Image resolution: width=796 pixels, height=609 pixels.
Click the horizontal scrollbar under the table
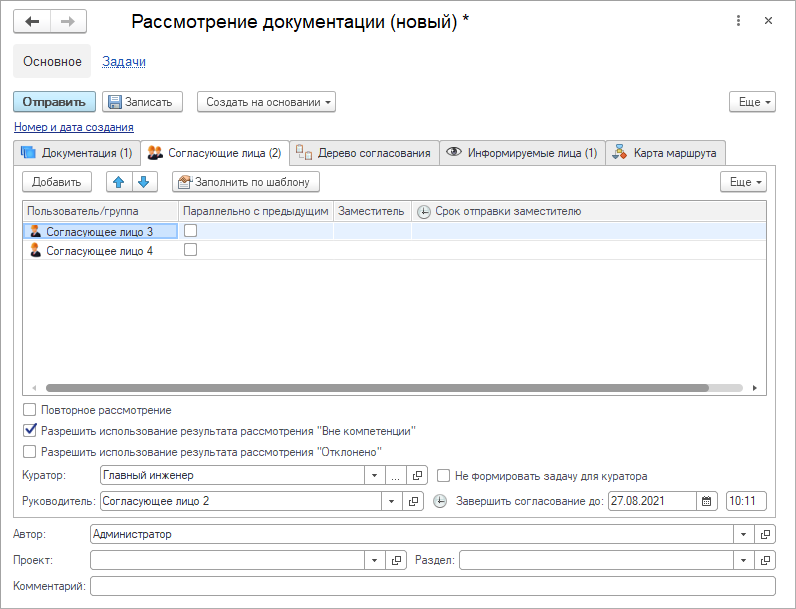tap(377, 388)
